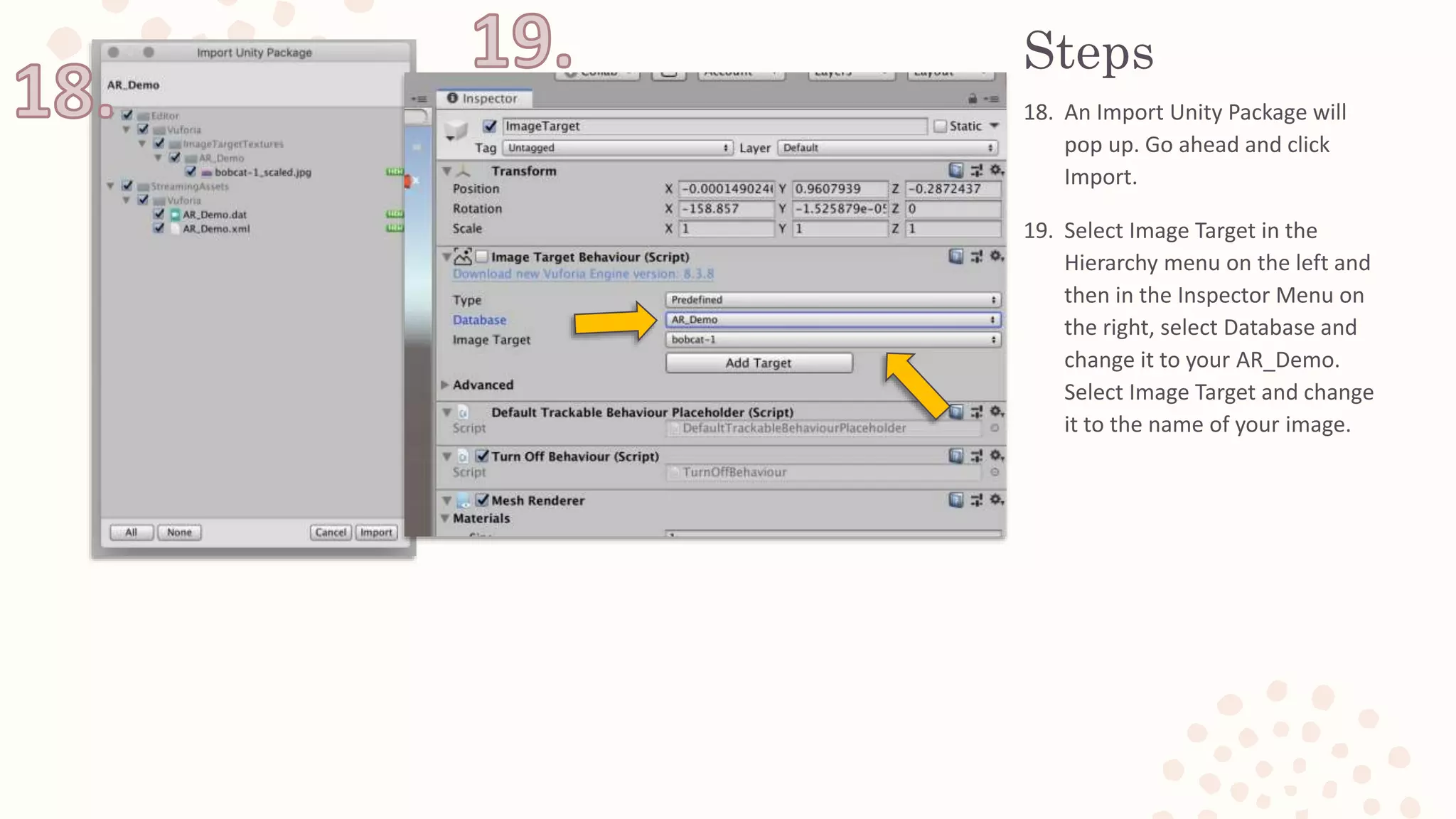Click the Transform preset selector icon

tap(976, 171)
